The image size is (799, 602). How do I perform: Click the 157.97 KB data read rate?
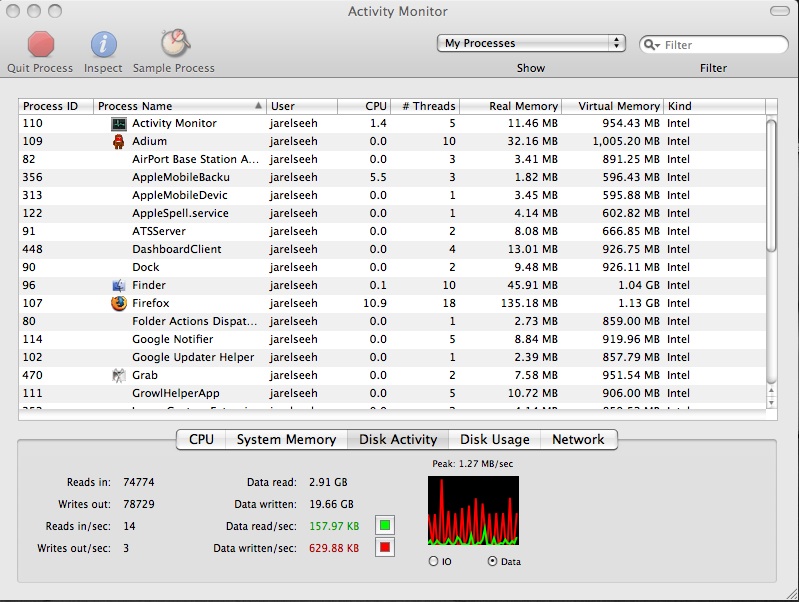334,526
